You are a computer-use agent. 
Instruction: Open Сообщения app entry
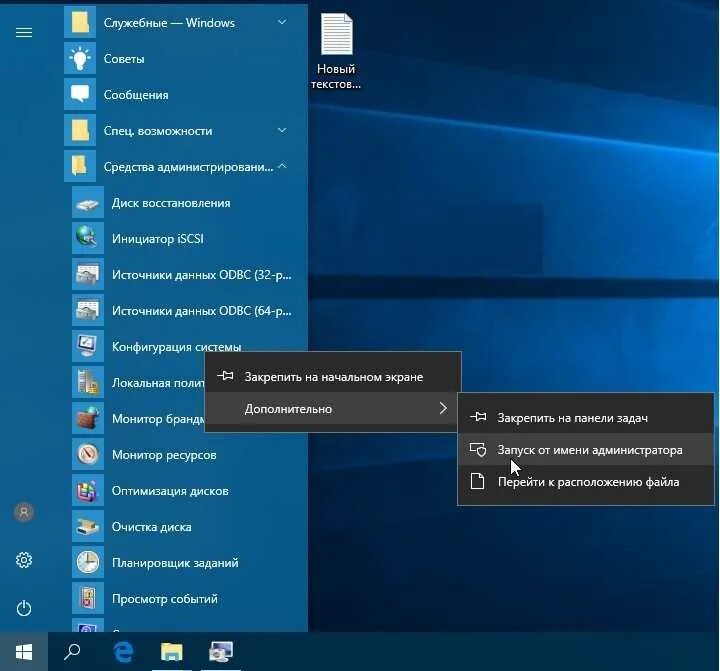click(186, 95)
